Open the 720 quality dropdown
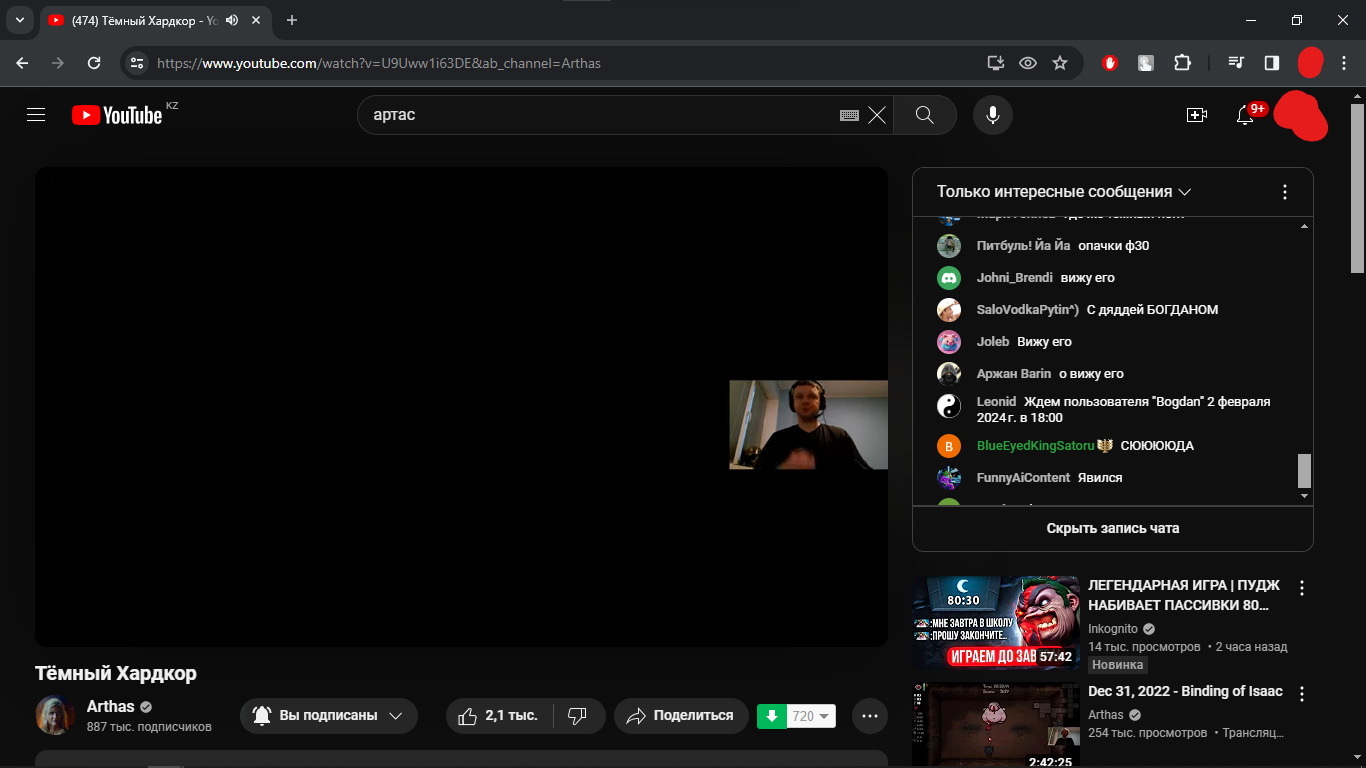This screenshot has width=1366, height=768. pos(812,716)
